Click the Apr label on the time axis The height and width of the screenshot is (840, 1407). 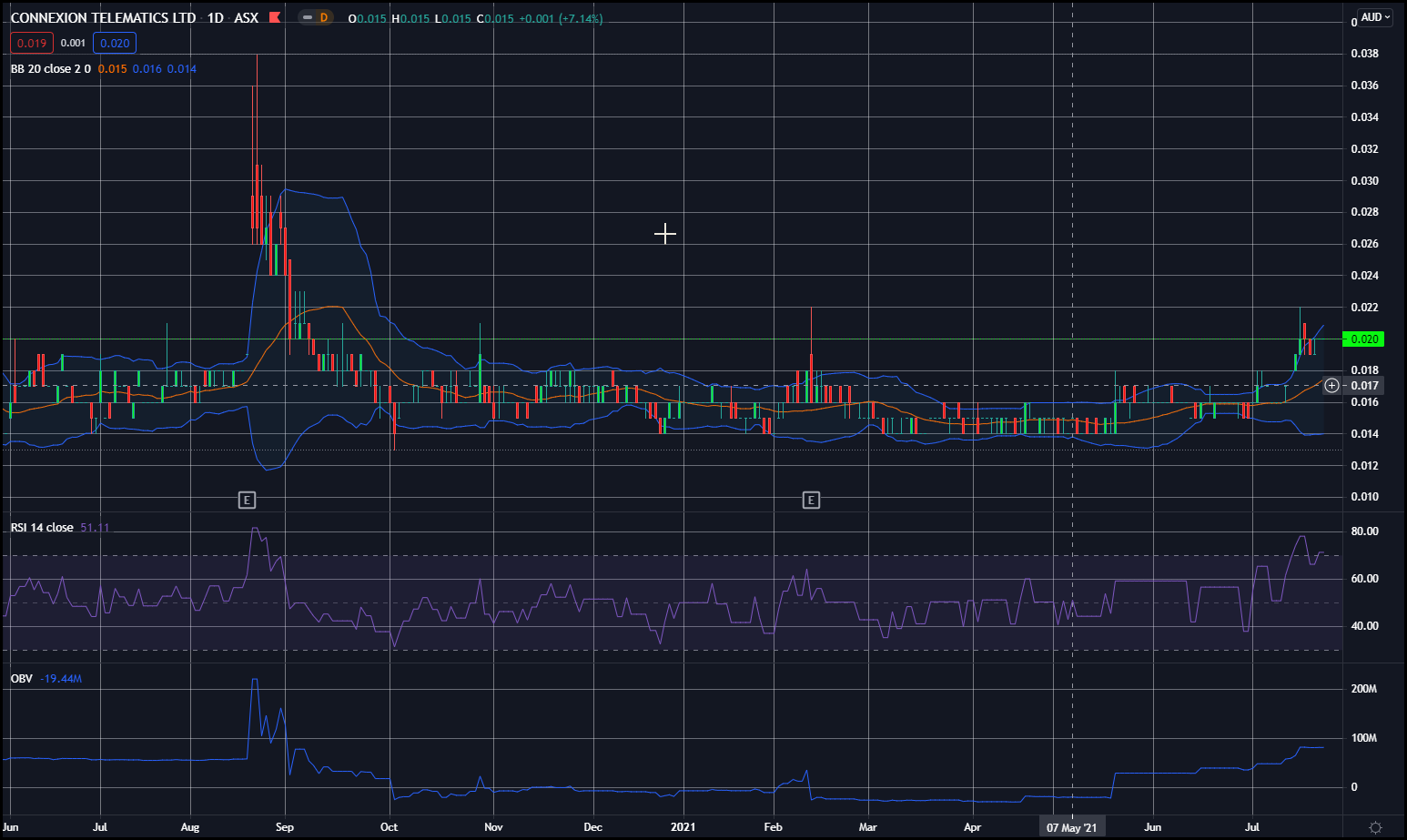click(x=972, y=827)
